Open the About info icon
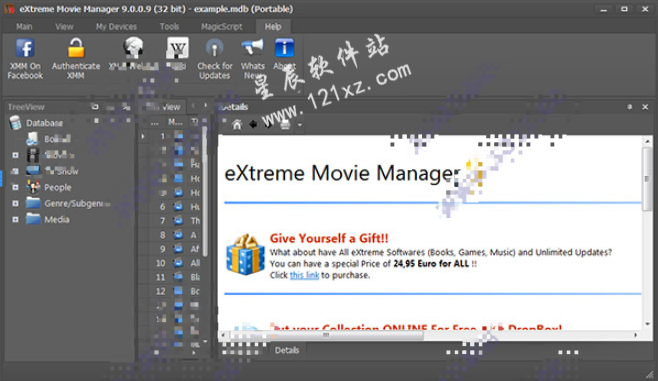The image size is (658, 381). (284, 48)
